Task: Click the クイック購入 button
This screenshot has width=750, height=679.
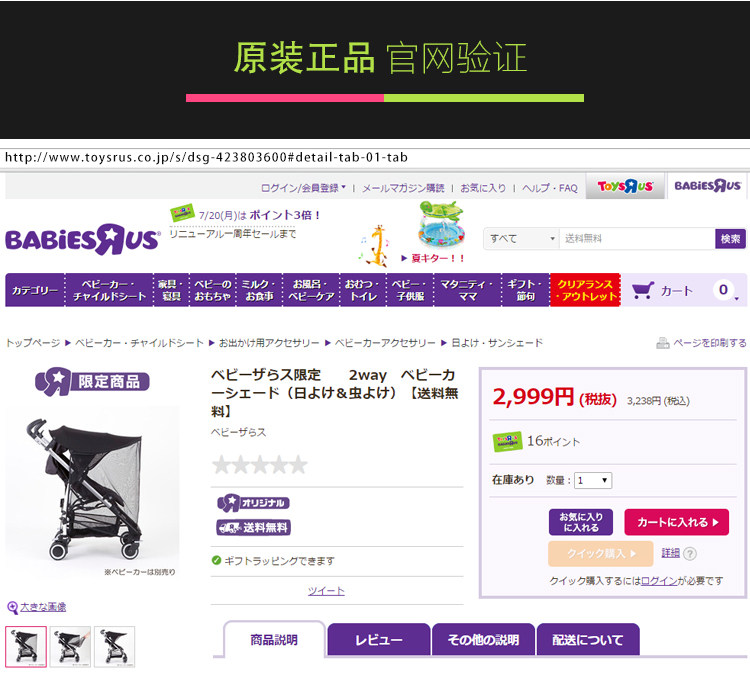Action: tap(601, 554)
